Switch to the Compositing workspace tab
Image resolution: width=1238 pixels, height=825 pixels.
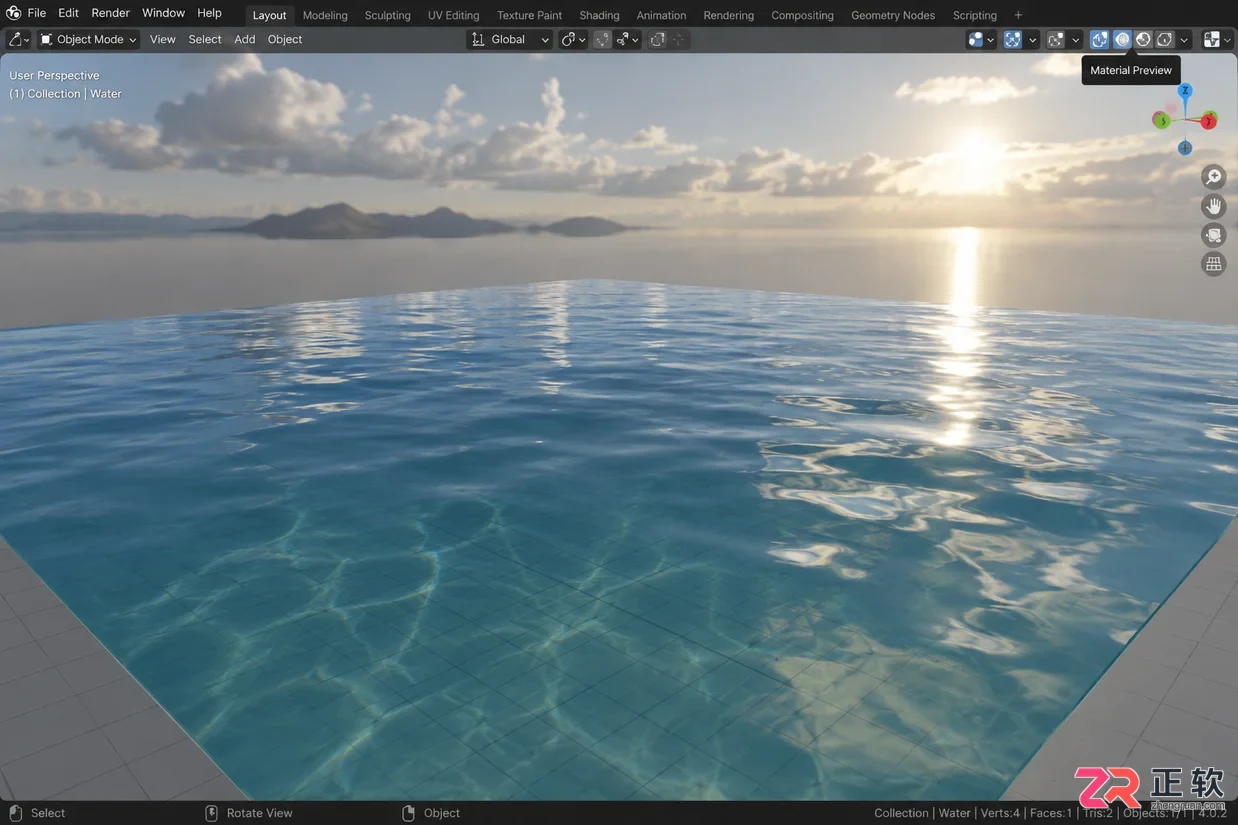click(x=802, y=15)
